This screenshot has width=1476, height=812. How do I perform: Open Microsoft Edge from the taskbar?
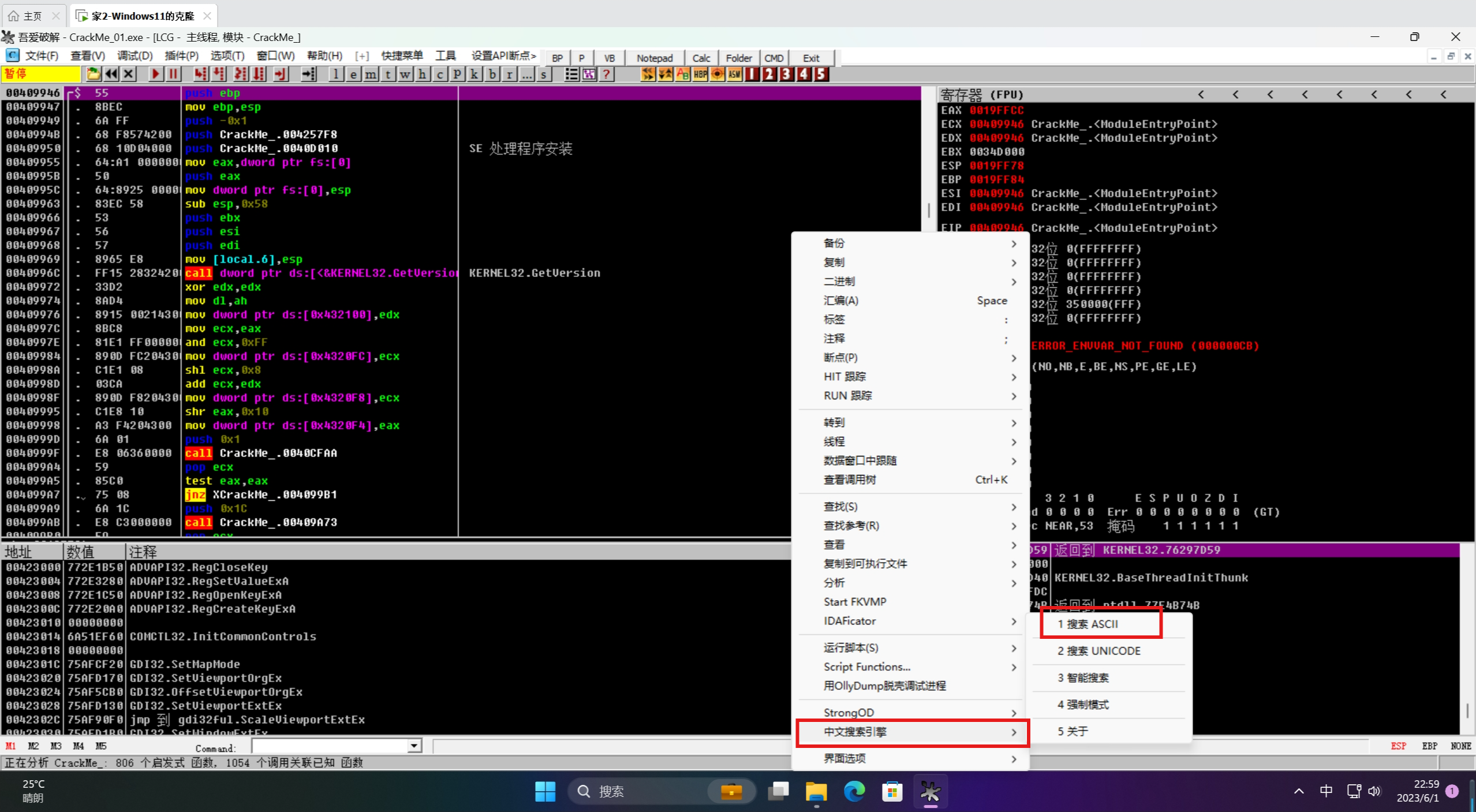[x=854, y=791]
